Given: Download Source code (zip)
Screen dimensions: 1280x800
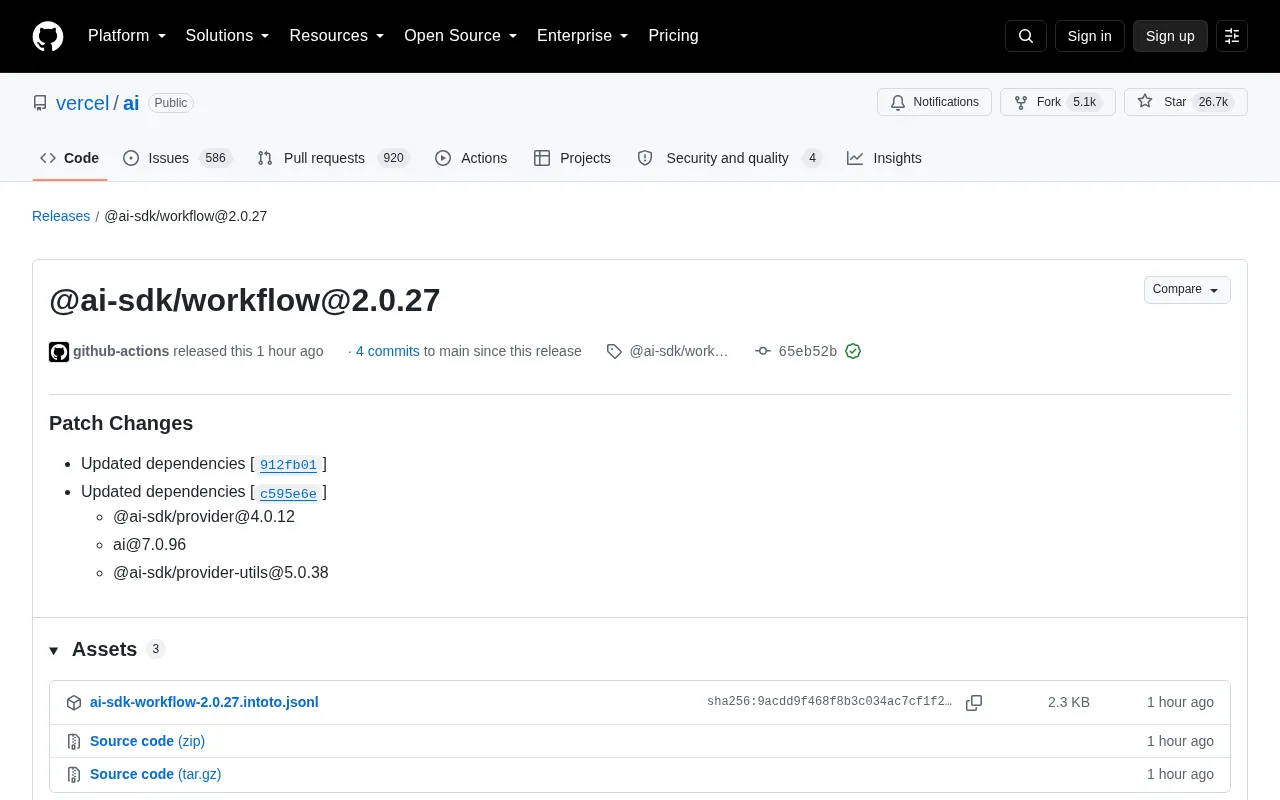Looking at the screenshot, I should 147,742.
